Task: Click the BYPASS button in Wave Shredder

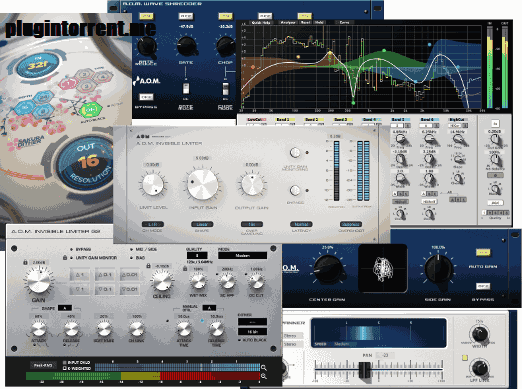Action: [x=146, y=97]
